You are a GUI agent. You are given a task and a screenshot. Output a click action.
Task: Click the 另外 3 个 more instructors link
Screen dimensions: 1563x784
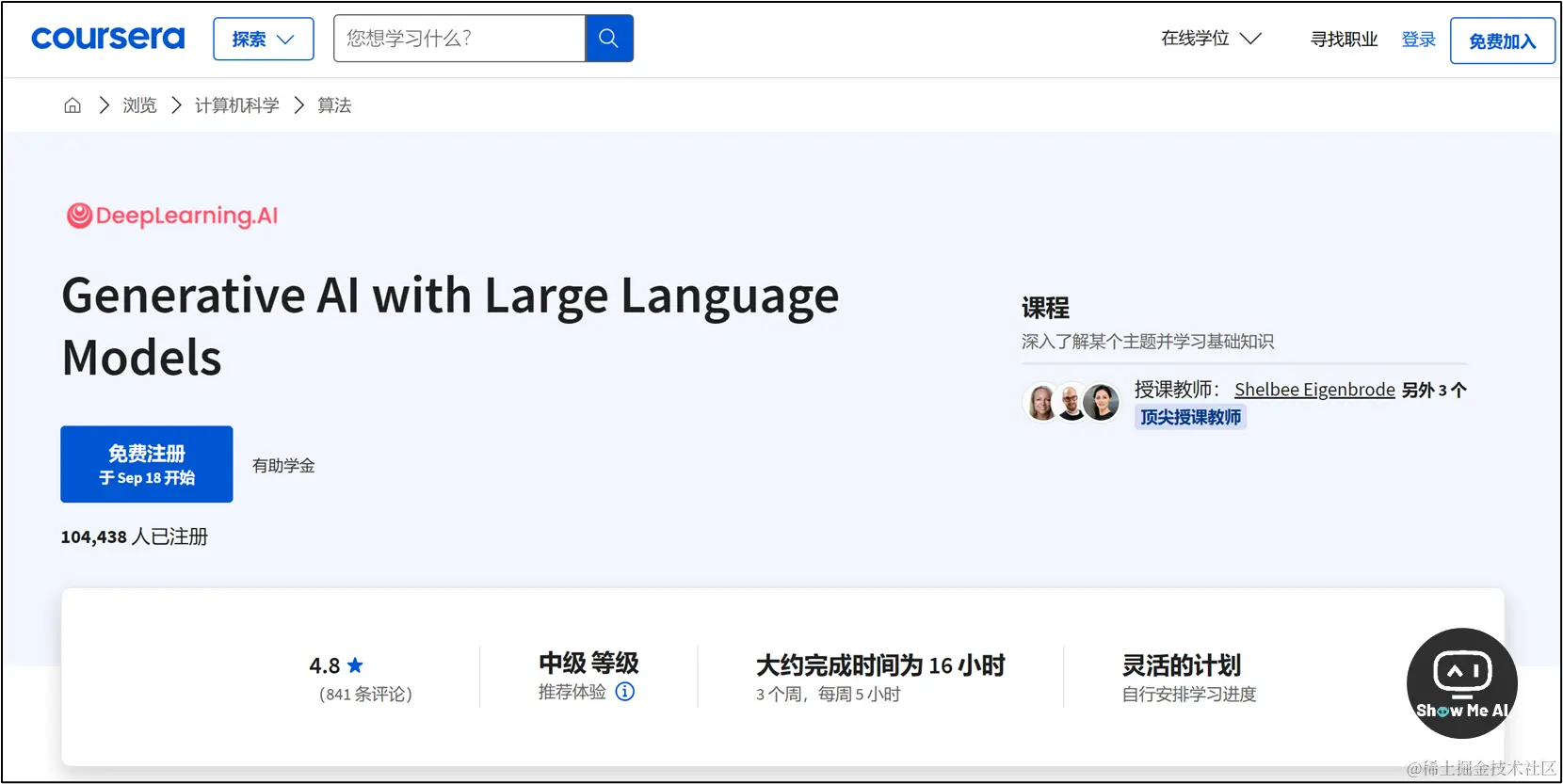(x=1434, y=390)
